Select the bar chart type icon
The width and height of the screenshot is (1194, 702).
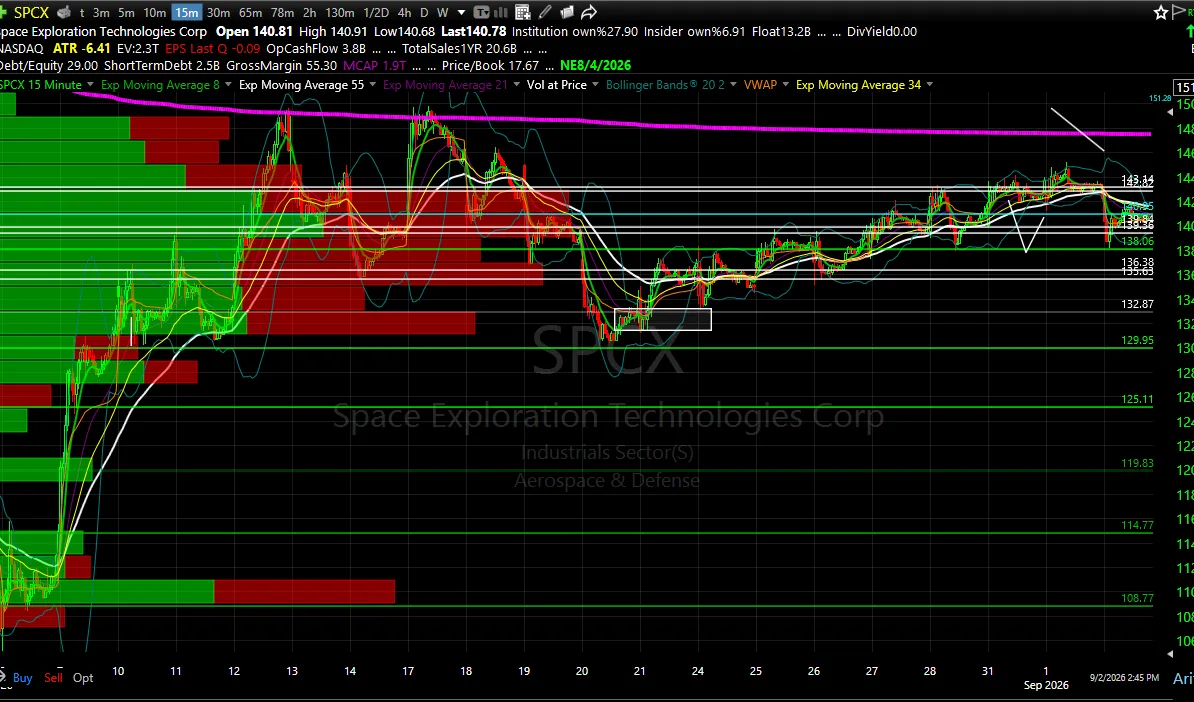501,12
